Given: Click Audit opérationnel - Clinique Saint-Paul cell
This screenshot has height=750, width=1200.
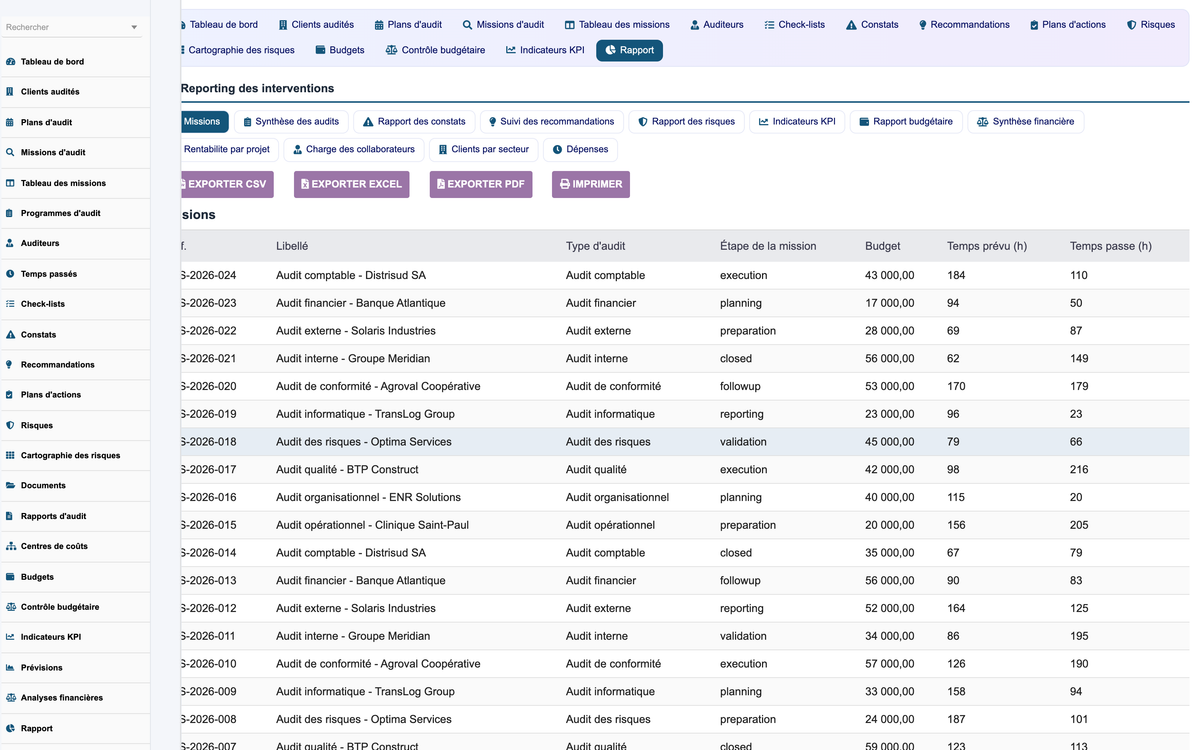Looking at the screenshot, I should pyautogui.click(x=372, y=525).
